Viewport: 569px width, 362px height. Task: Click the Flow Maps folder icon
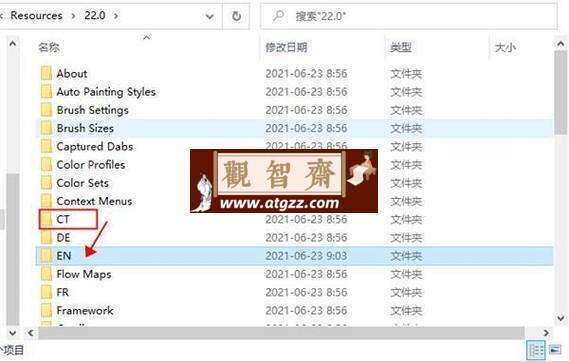pos(46,274)
